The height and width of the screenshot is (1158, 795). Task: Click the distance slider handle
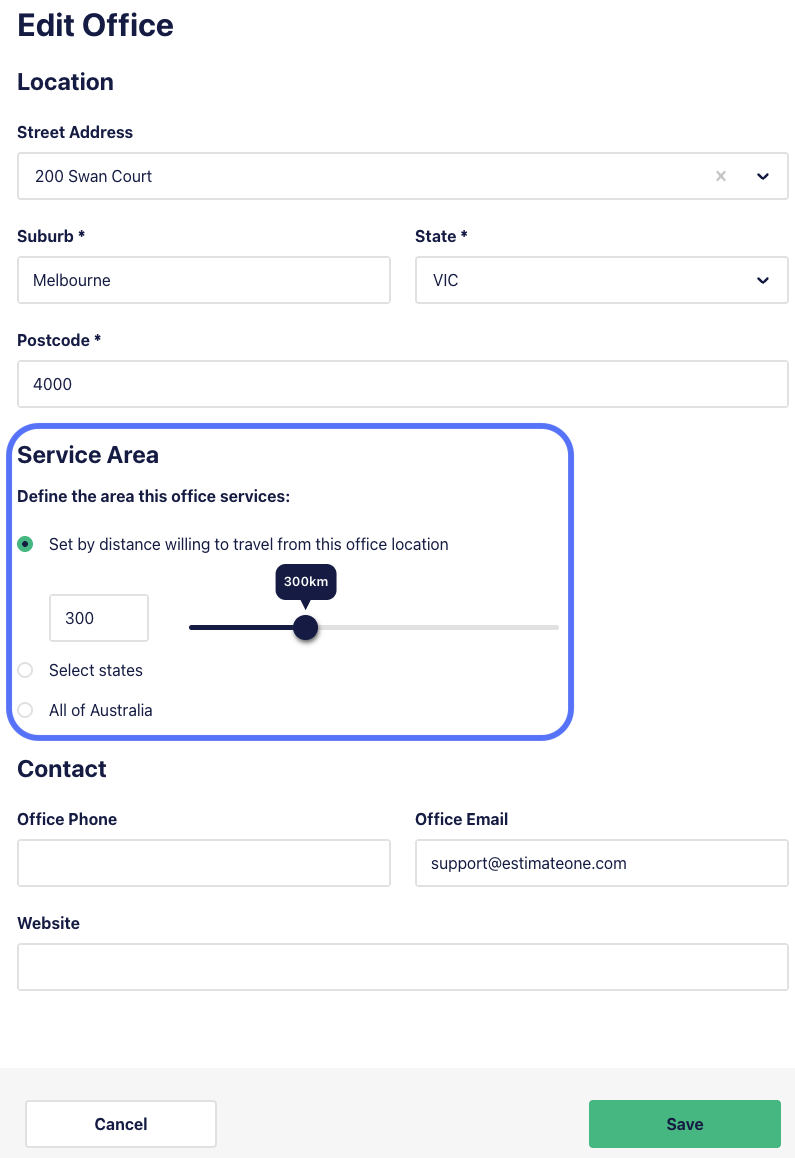tap(305, 628)
